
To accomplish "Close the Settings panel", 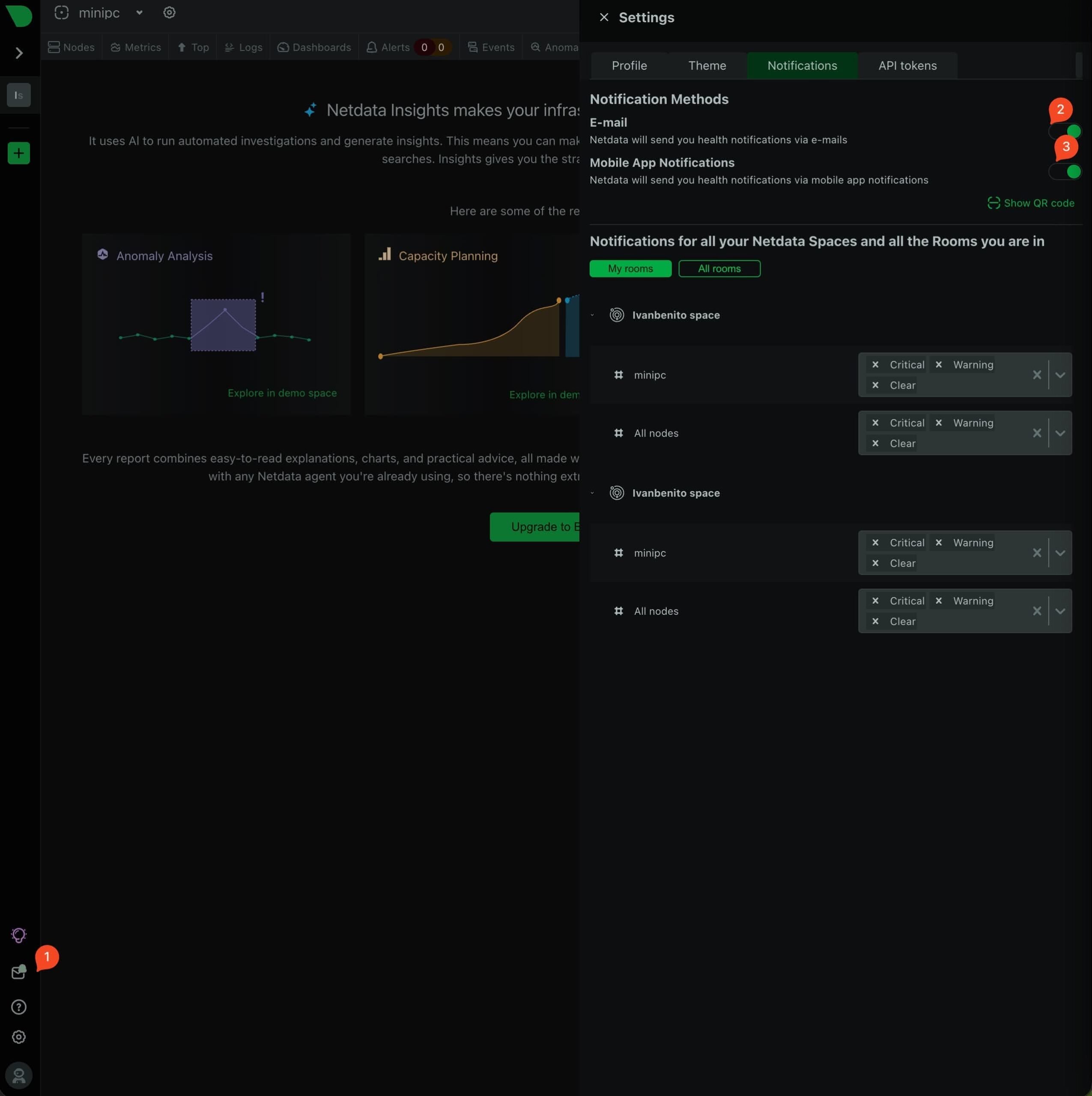I will click(x=604, y=18).
